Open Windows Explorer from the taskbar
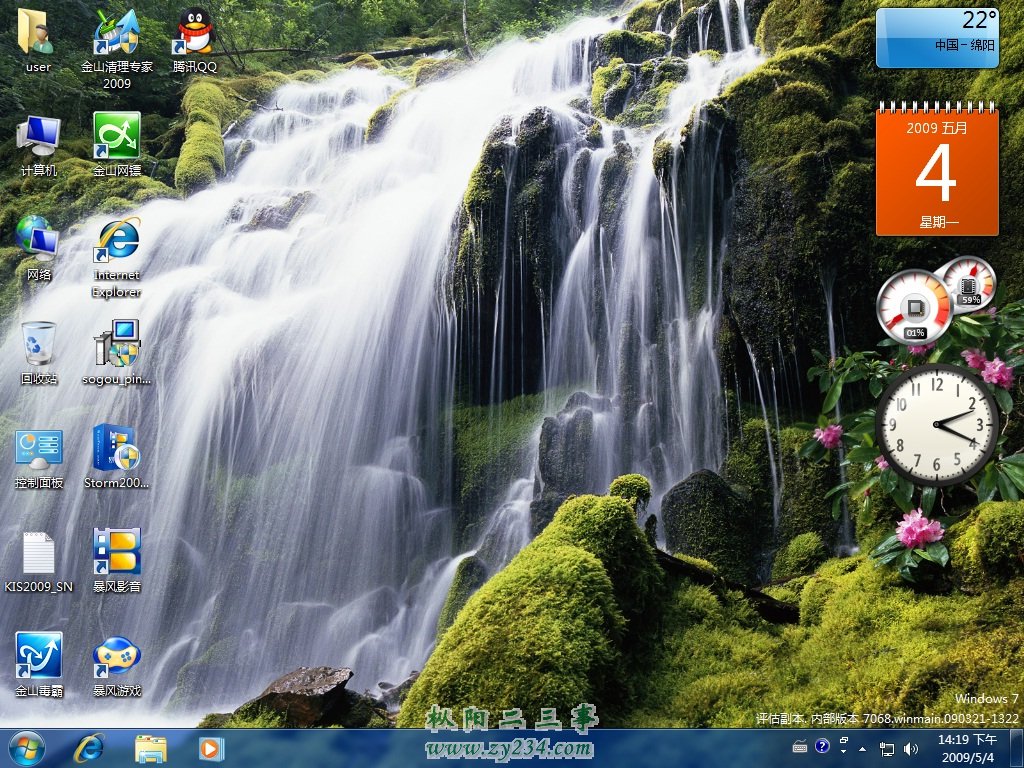Image resolution: width=1024 pixels, height=768 pixels. pos(150,748)
